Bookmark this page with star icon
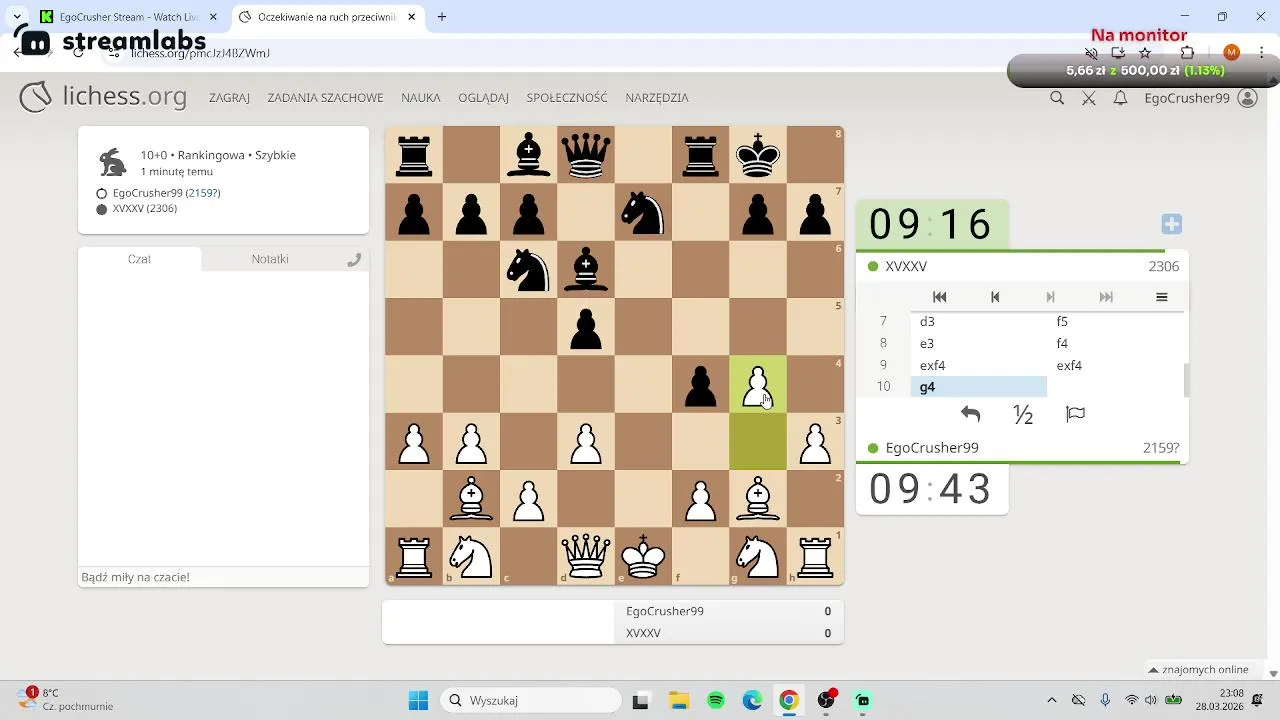 coord(1145,53)
